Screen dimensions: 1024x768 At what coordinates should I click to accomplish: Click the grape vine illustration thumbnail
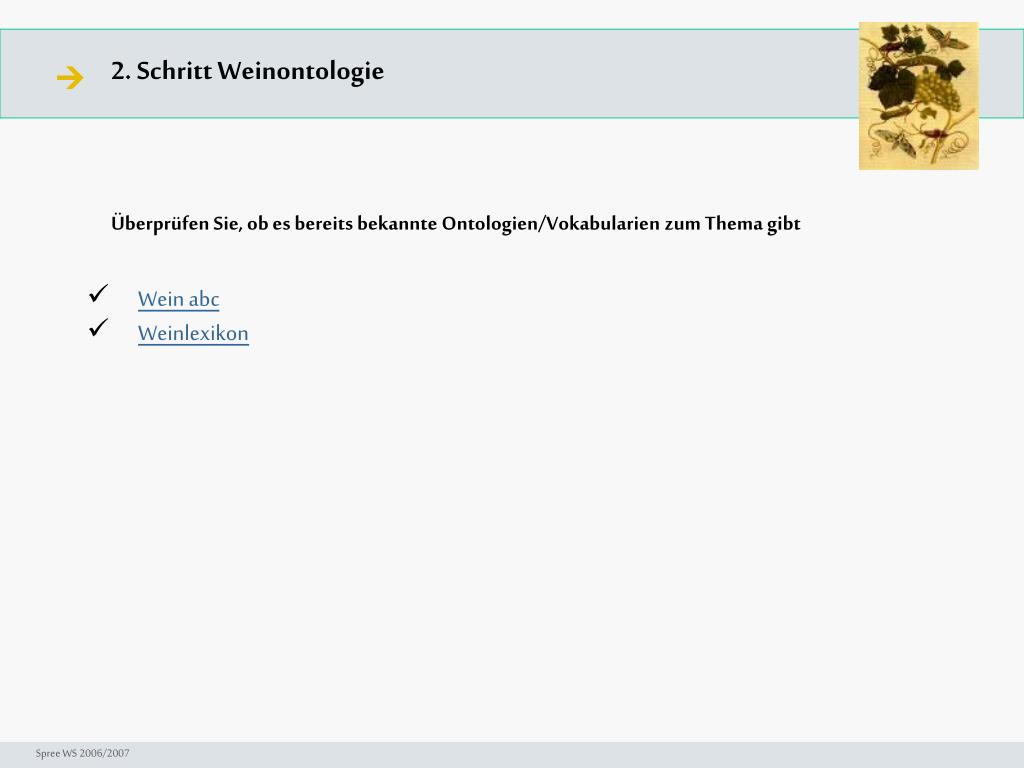[x=918, y=96]
